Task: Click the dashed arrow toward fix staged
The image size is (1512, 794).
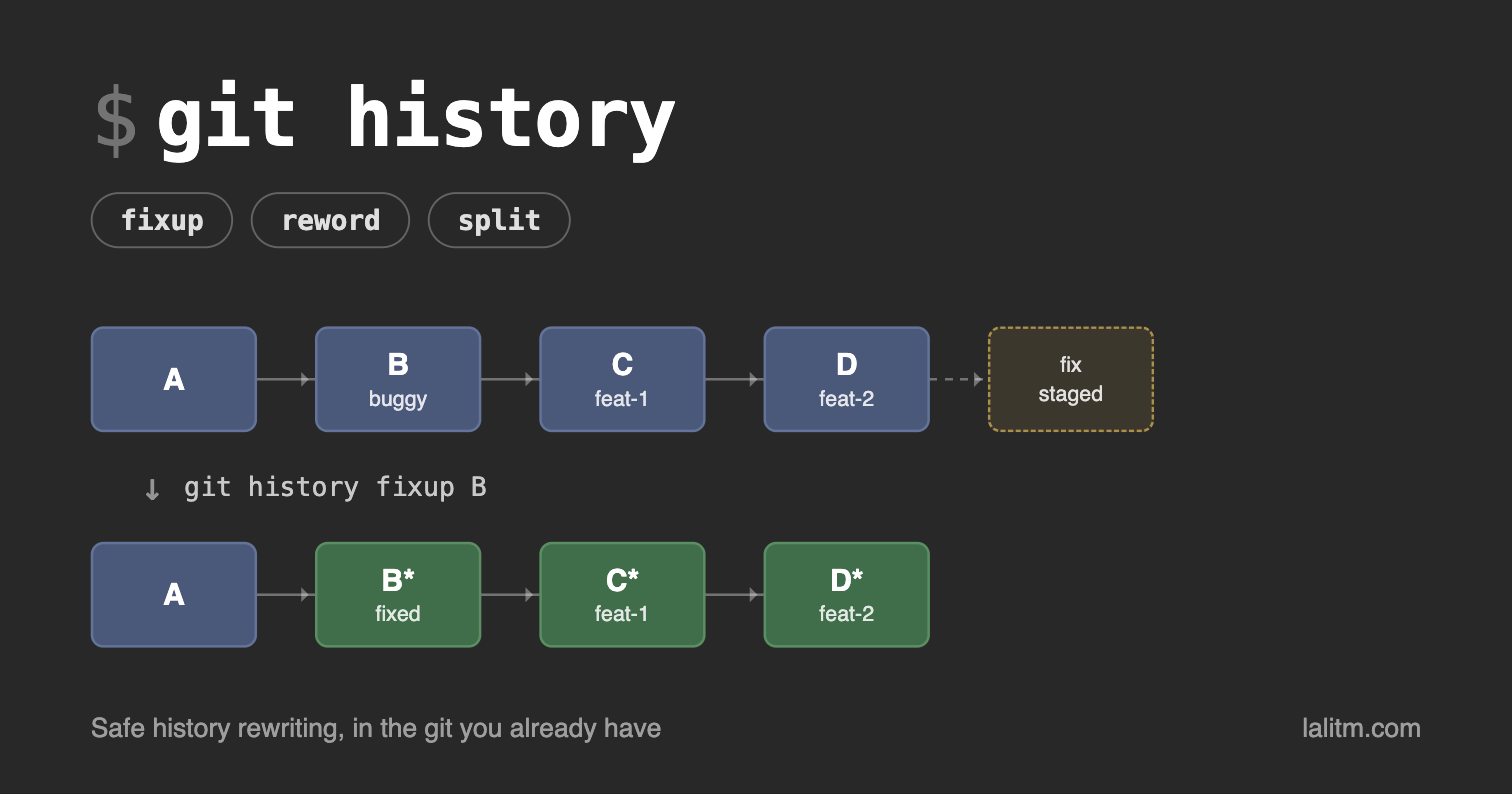Action: coord(959,379)
